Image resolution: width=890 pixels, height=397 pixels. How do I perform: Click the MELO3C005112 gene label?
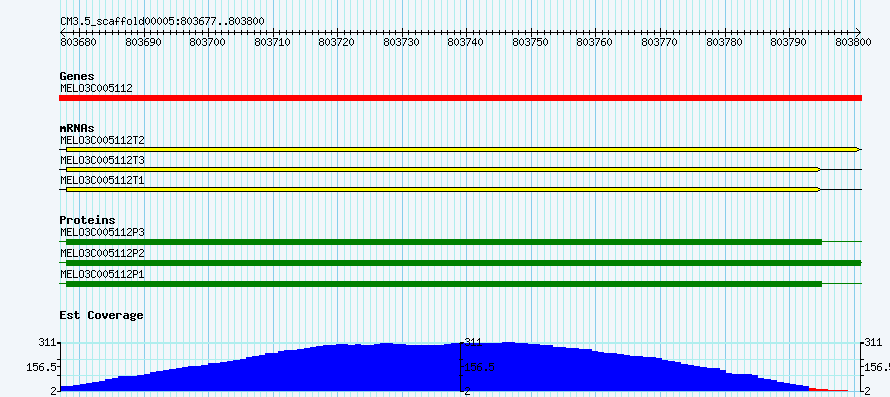click(x=96, y=88)
